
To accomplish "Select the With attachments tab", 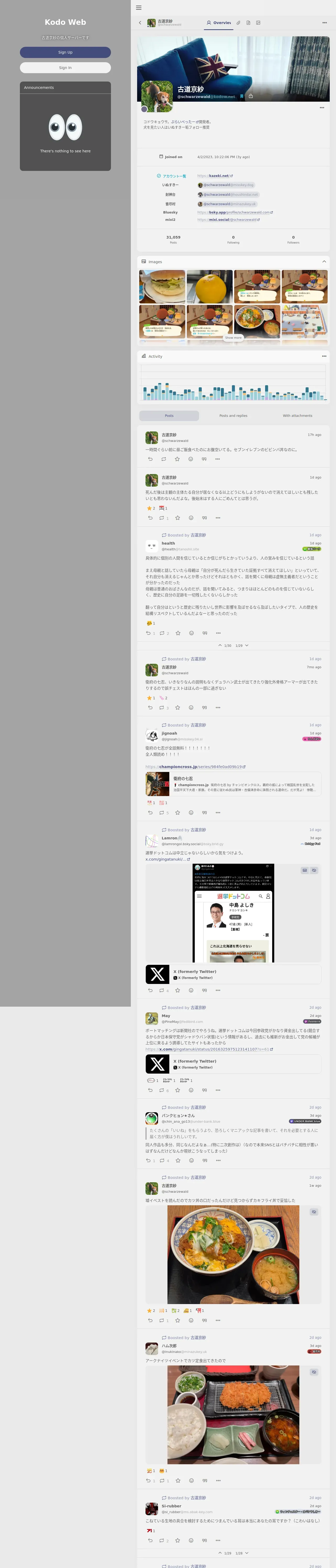I will click(x=298, y=416).
